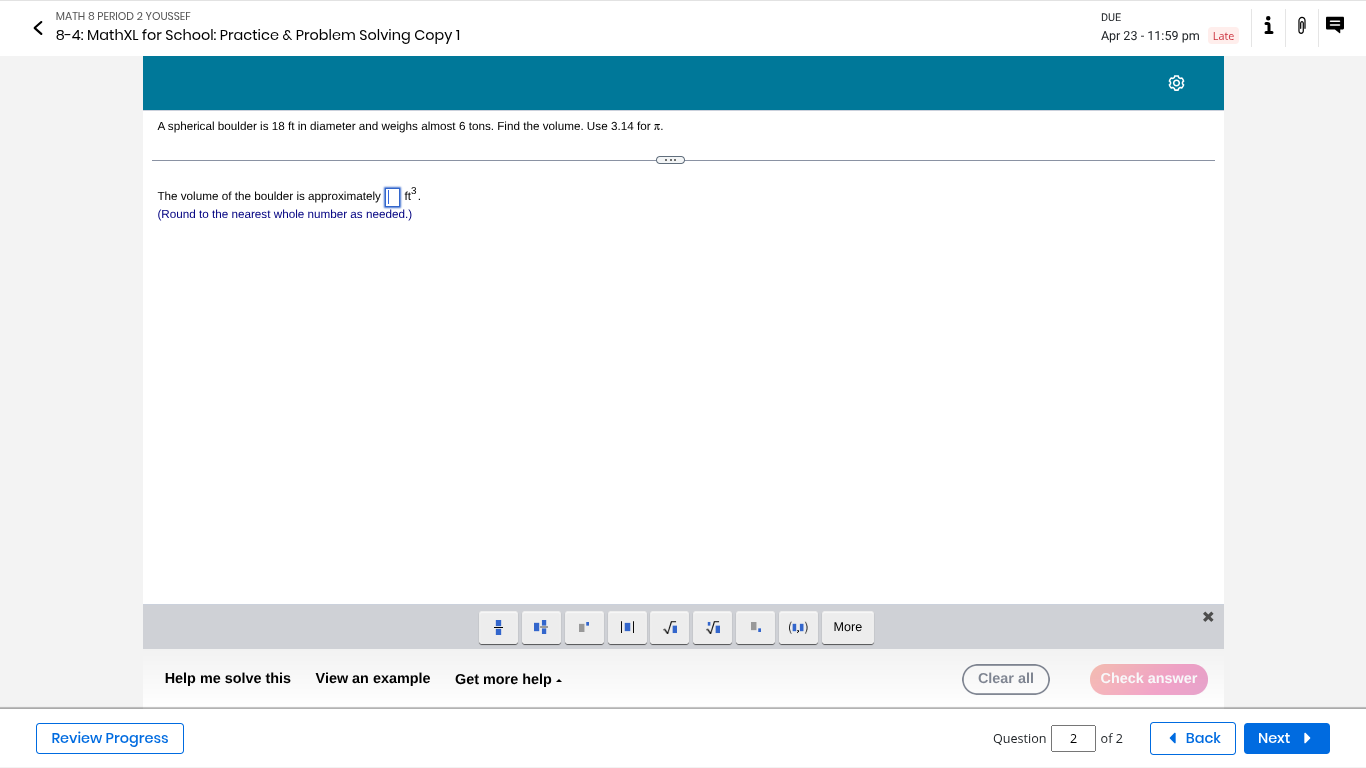Insert a subscript template
Screen dimensions: 1366x768
(755, 627)
